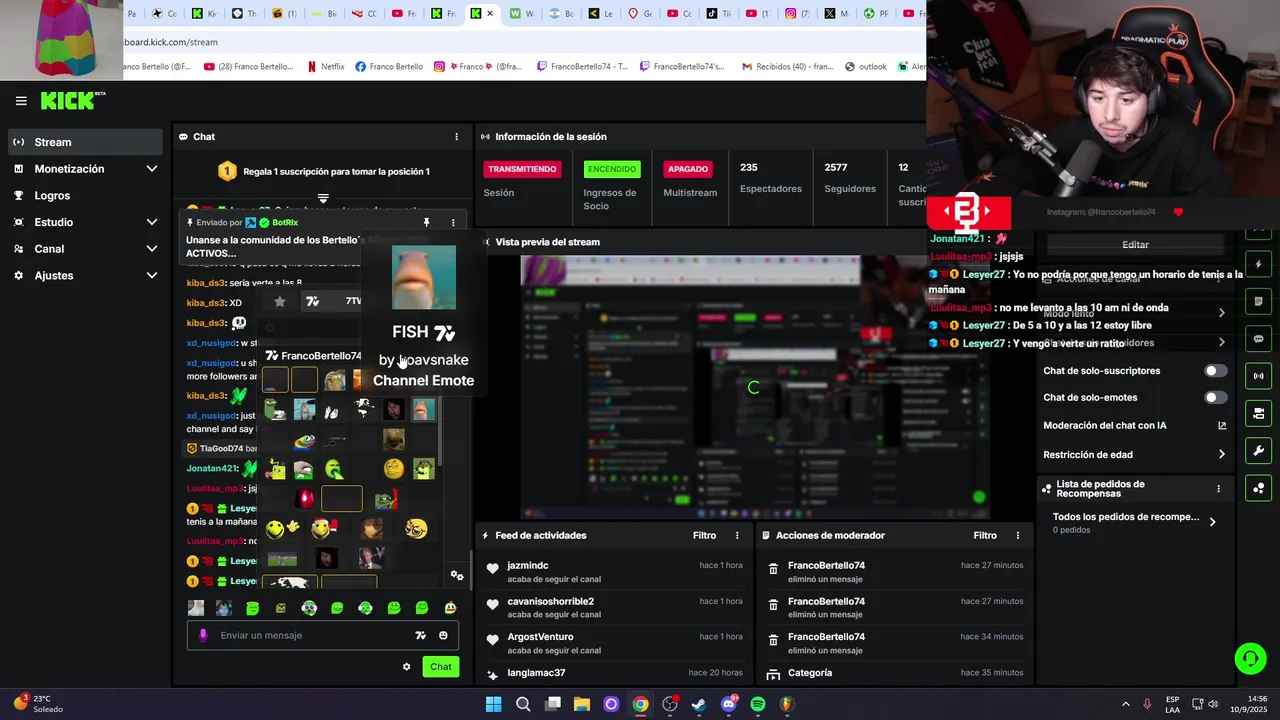Open Moderación del chat con IA external link
1280x720 pixels.
click(1222, 425)
